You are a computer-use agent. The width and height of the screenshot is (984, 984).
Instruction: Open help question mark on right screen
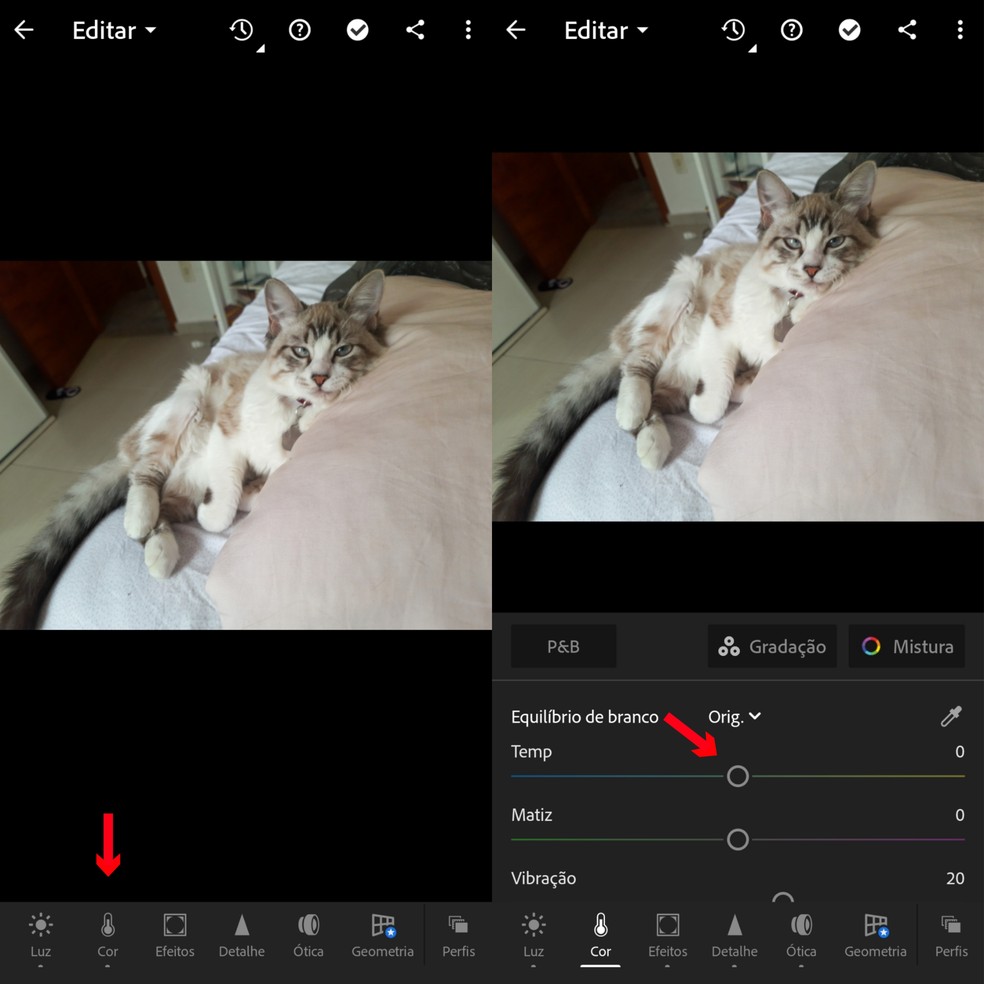791,29
